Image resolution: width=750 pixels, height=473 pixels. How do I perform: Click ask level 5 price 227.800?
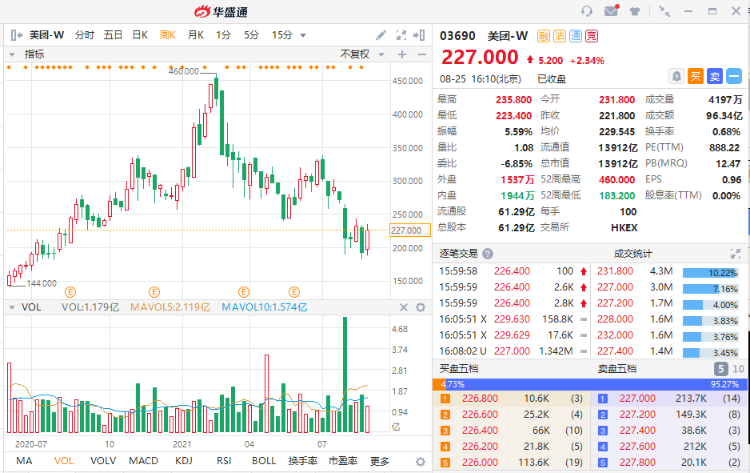pos(638,462)
